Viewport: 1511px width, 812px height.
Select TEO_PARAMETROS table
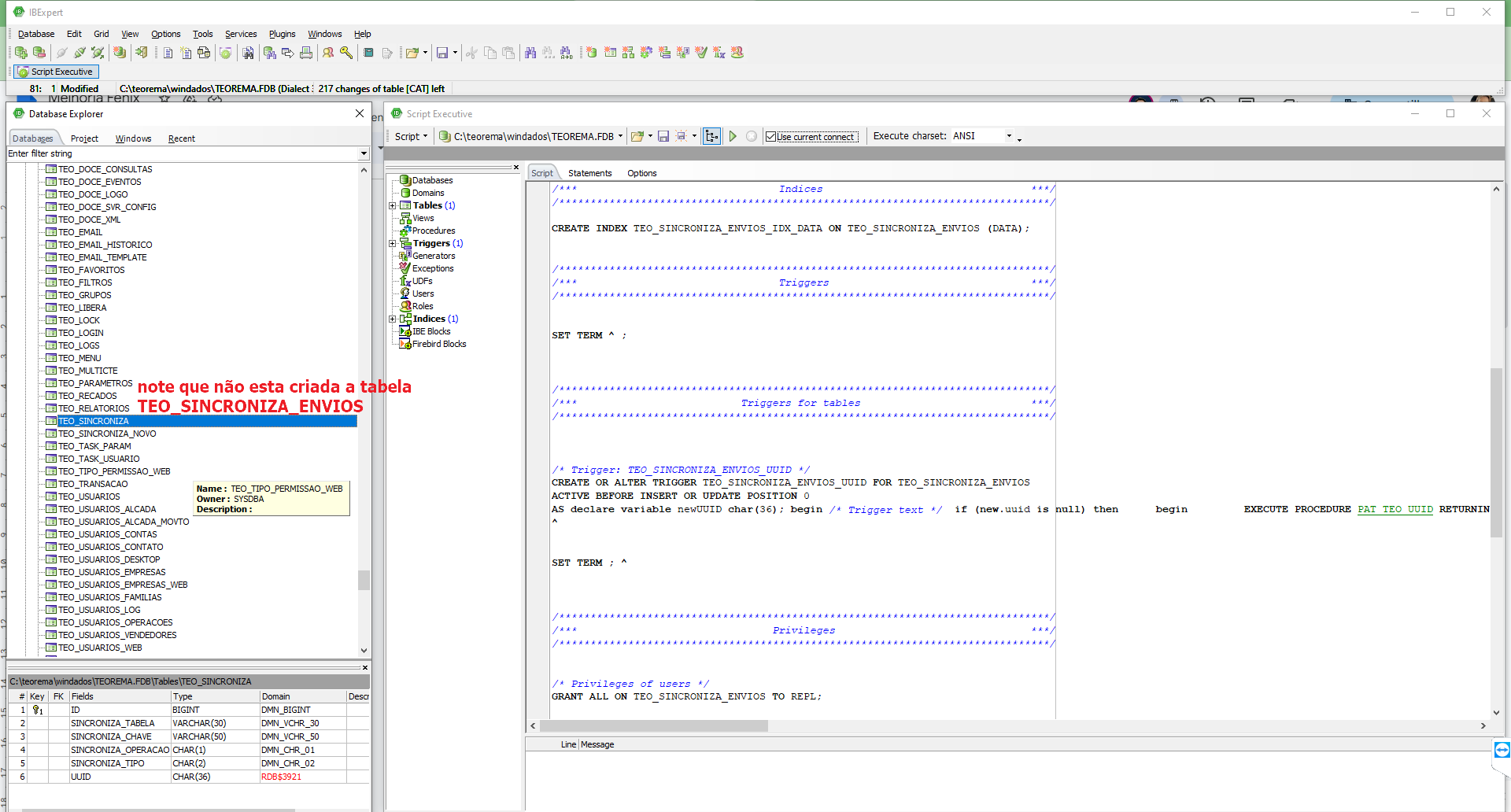(95, 383)
